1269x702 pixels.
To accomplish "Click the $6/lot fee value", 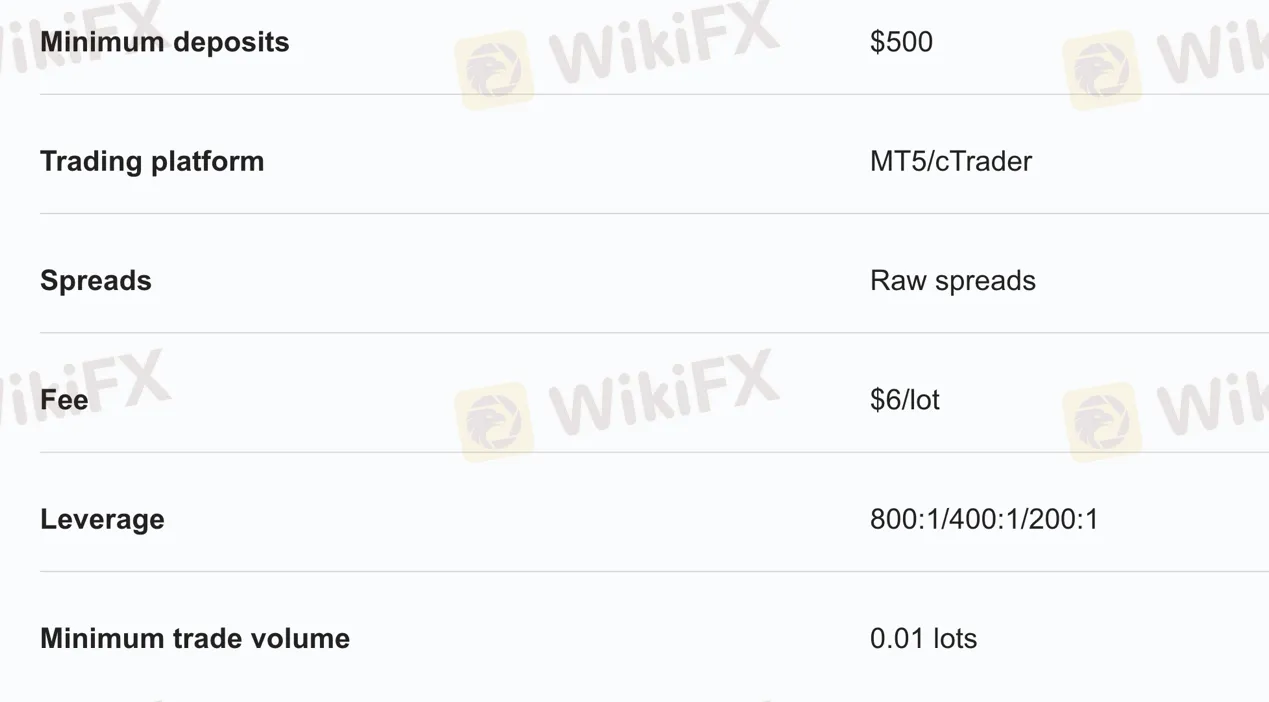I will (x=905, y=400).
